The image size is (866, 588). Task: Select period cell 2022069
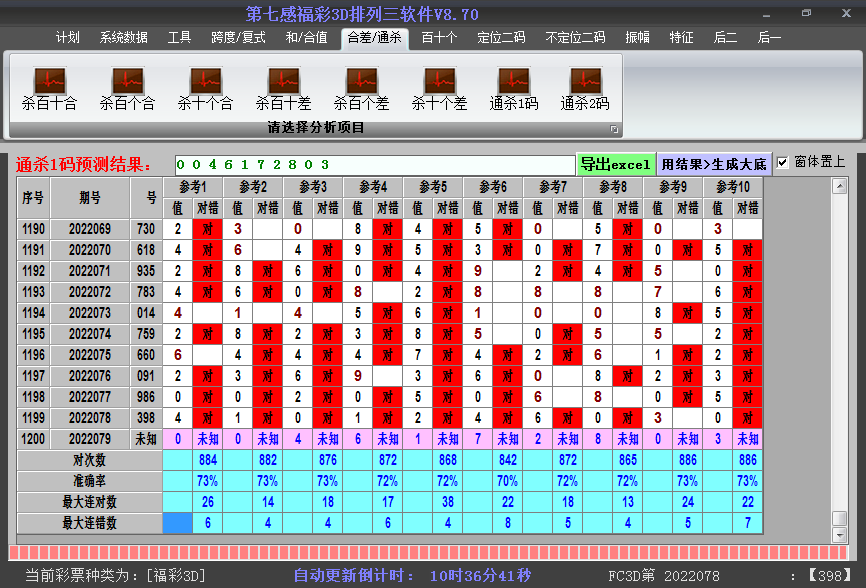[x=90, y=229]
